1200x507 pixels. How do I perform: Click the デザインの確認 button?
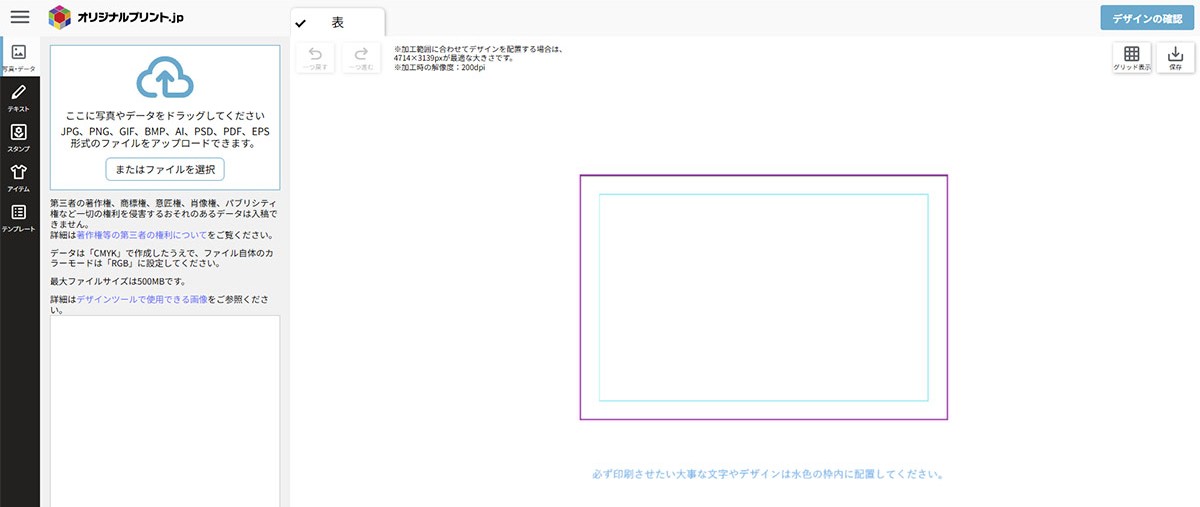pos(1147,19)
